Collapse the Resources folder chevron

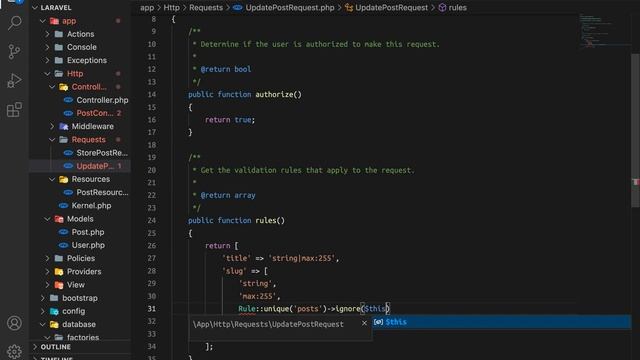(x=52, y=179)
